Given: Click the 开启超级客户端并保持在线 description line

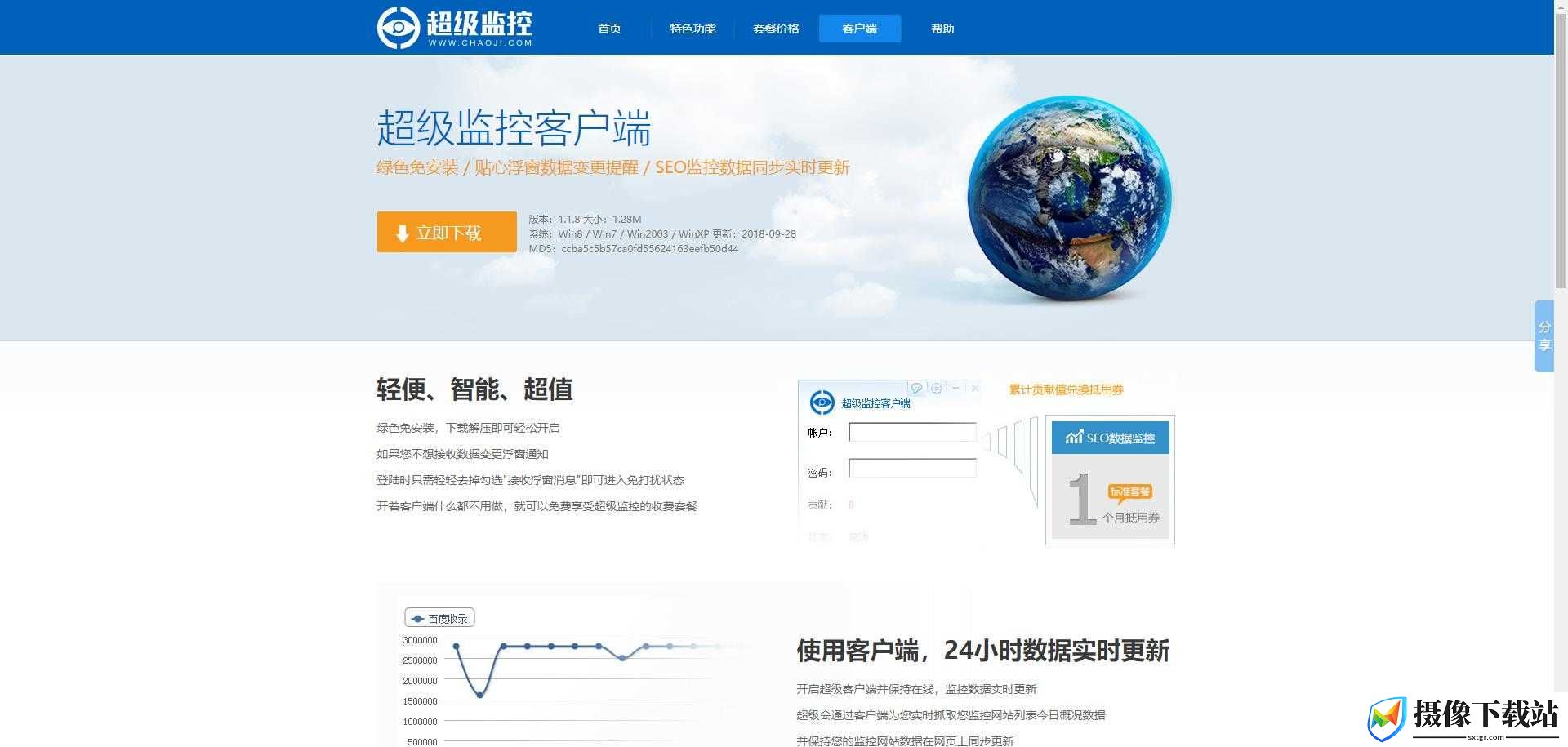Looking at the screenshot, I should [x=916, y=689].
